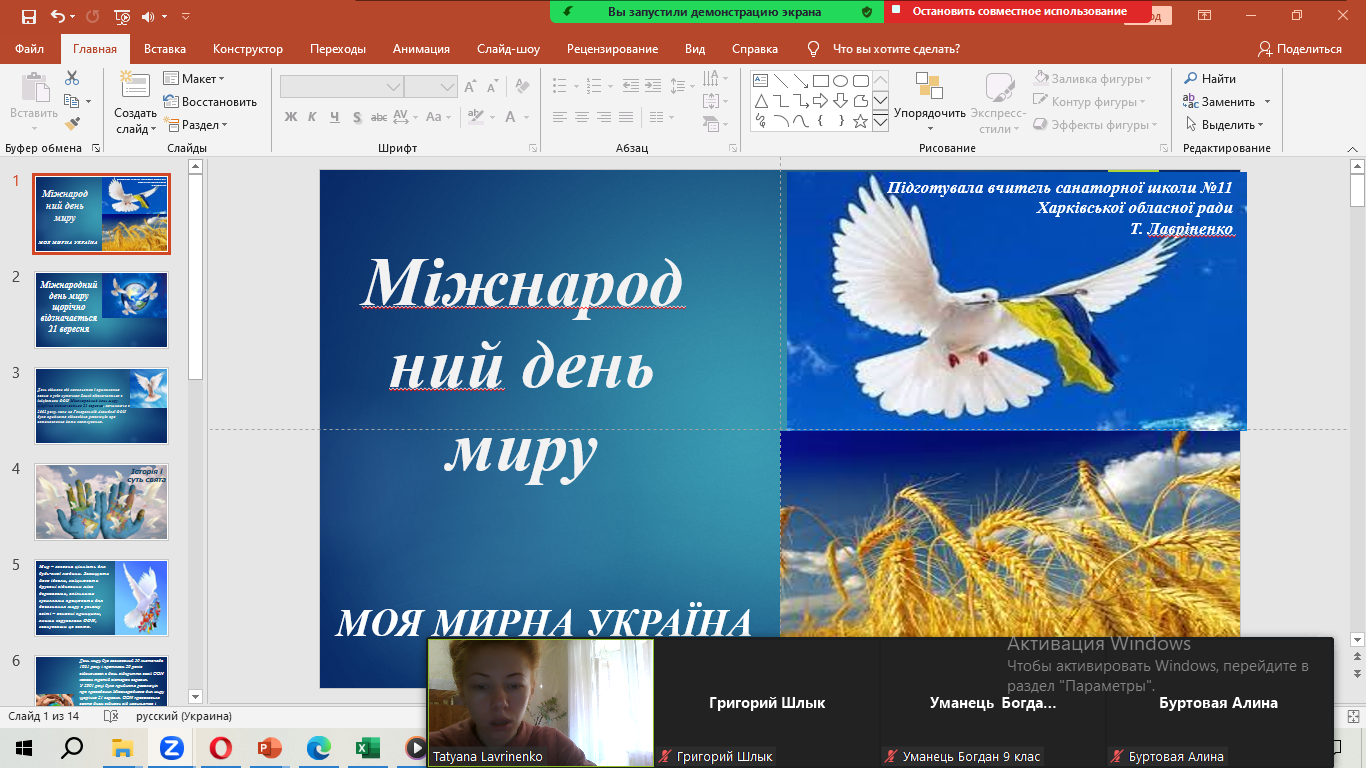Copy the selection with the Copy icon
This screenshot has height=768, width=1366.
click(72, 101)
